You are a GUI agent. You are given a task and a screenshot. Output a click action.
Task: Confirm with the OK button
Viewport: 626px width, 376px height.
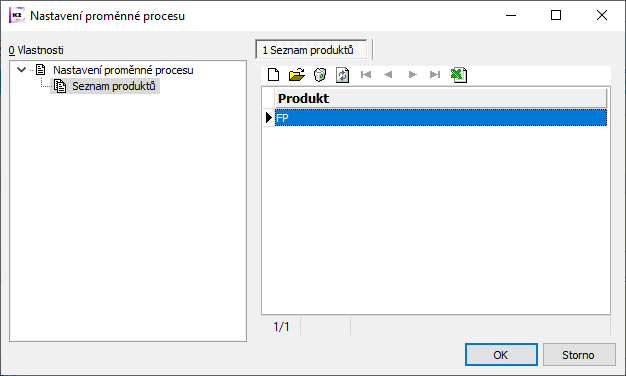(x=501, y=354)
